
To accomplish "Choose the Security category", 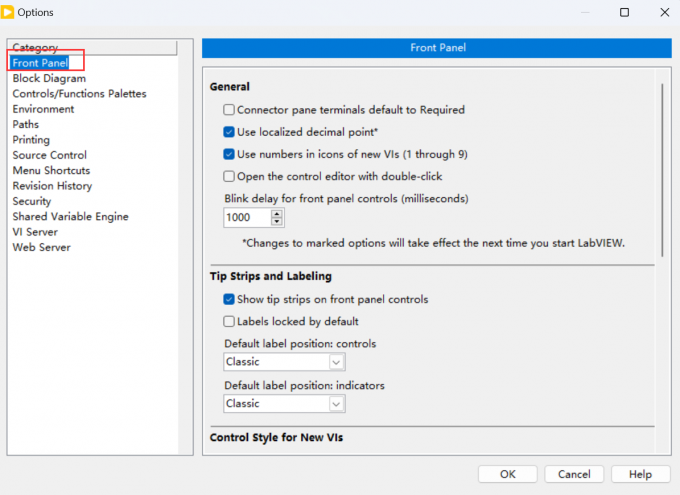I will 32,201.
